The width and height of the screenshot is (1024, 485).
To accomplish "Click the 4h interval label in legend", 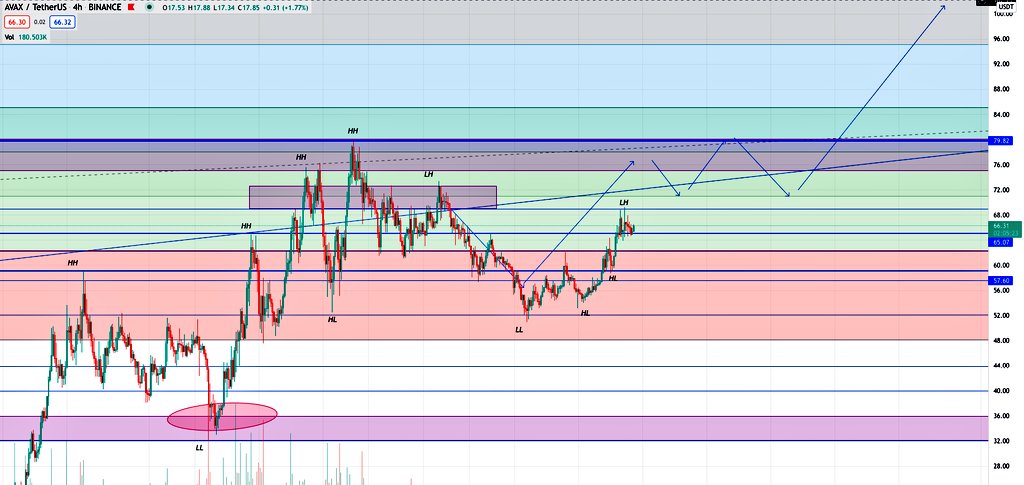I will pos(78,7).
